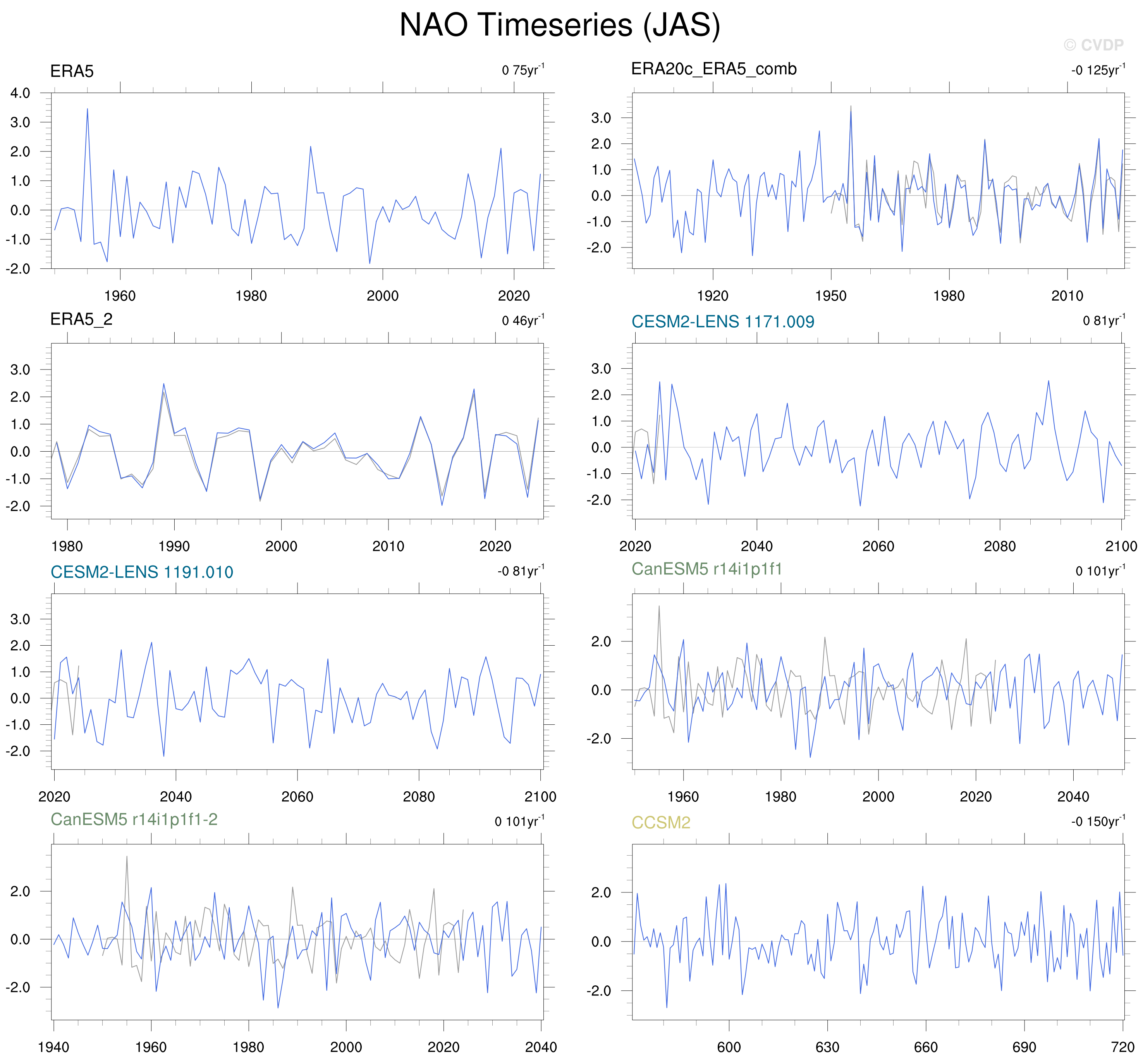Click the CVDP copyright watermark
Screen dimensions: 1143x1064
click(x=1093, y=45)
